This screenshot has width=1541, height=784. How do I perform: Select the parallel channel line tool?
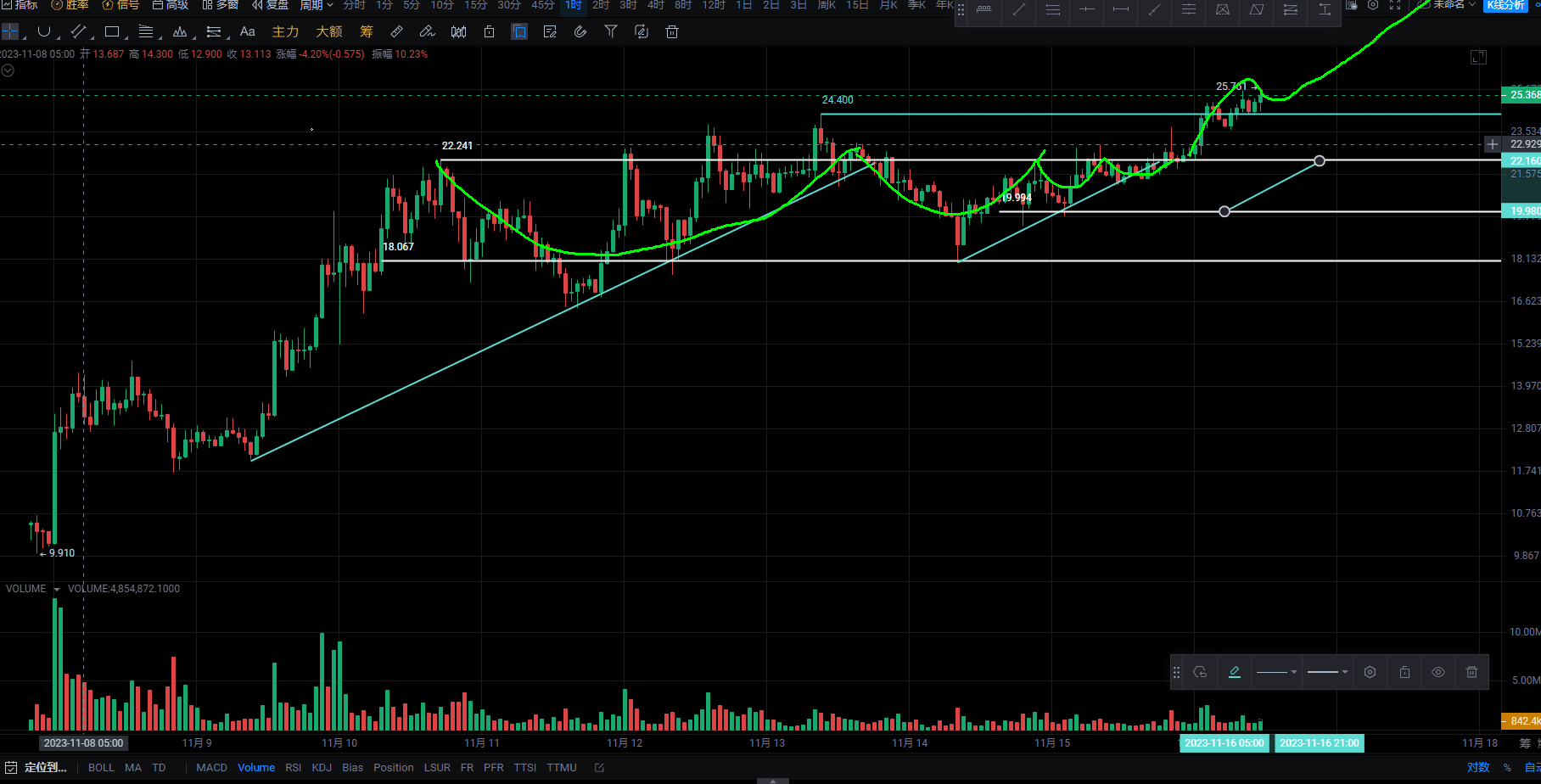(78, 31)
